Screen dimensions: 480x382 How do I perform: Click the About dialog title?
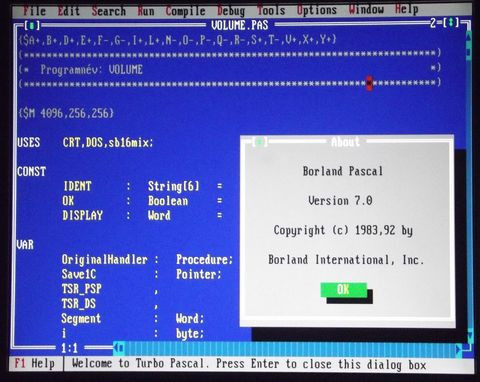click(346, 142)
